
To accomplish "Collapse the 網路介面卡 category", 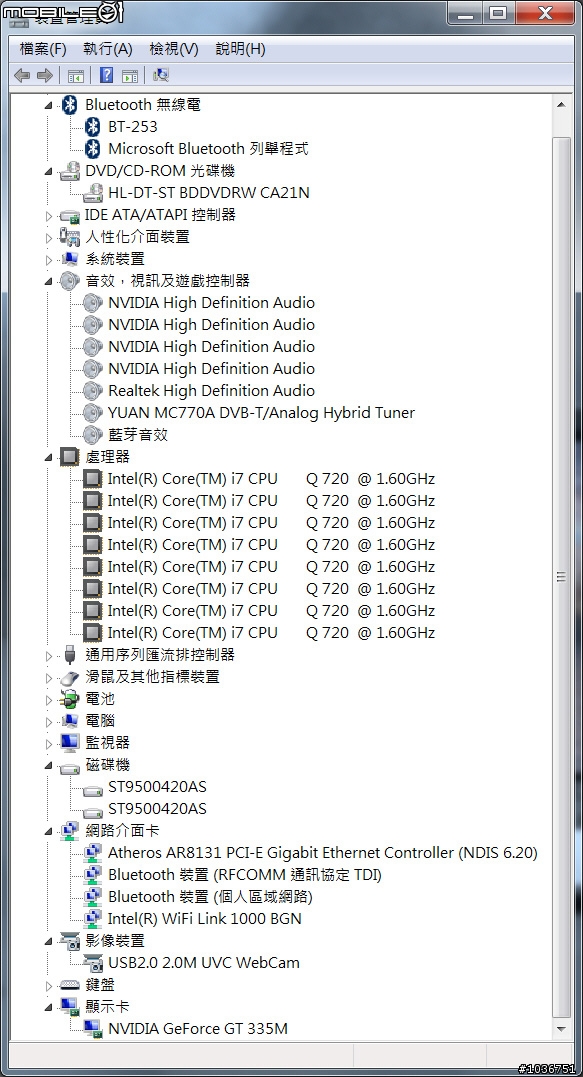I will click(48, 831).
